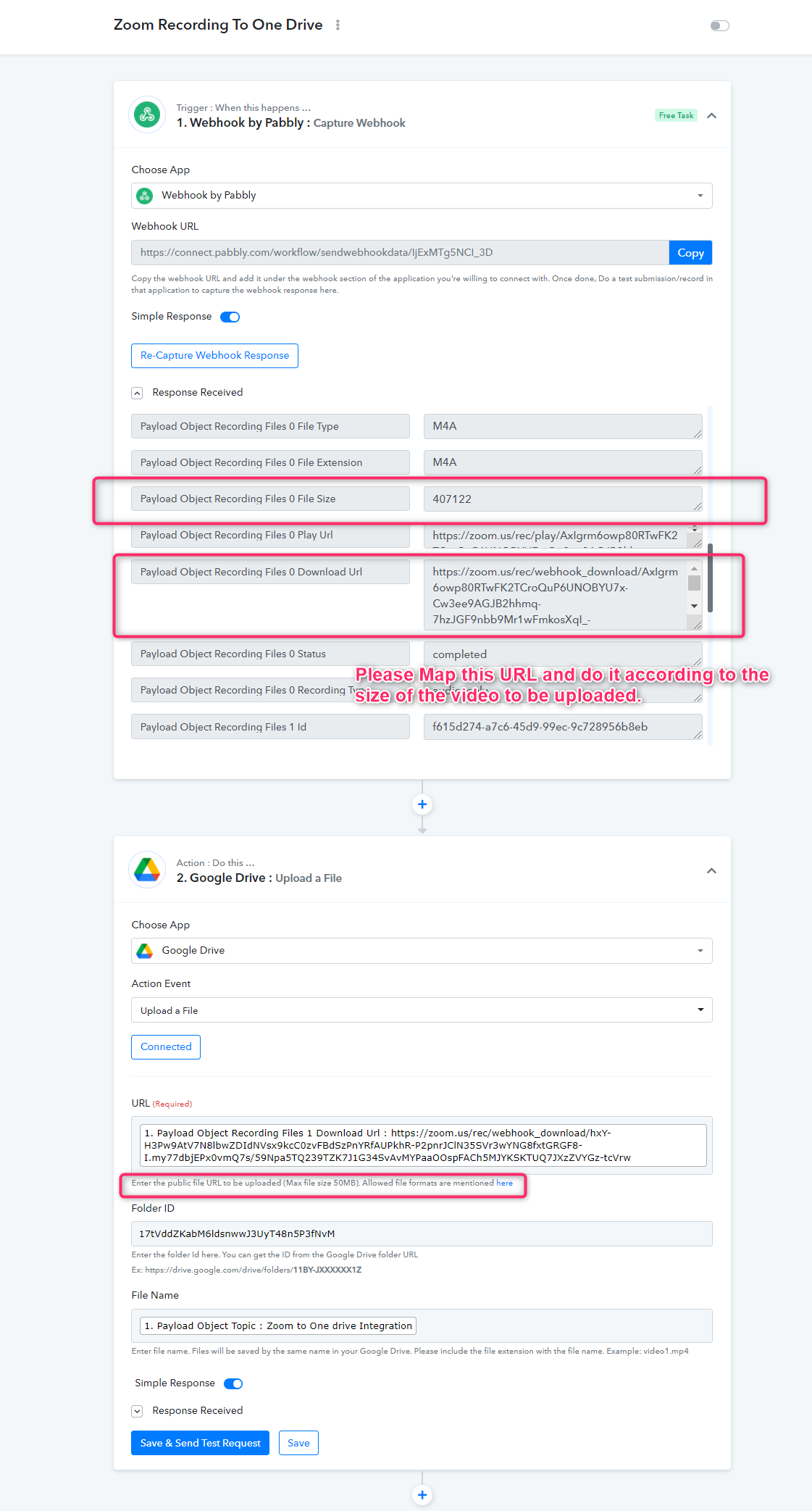Click the response list vertical scrollbar

click(710, 578)
